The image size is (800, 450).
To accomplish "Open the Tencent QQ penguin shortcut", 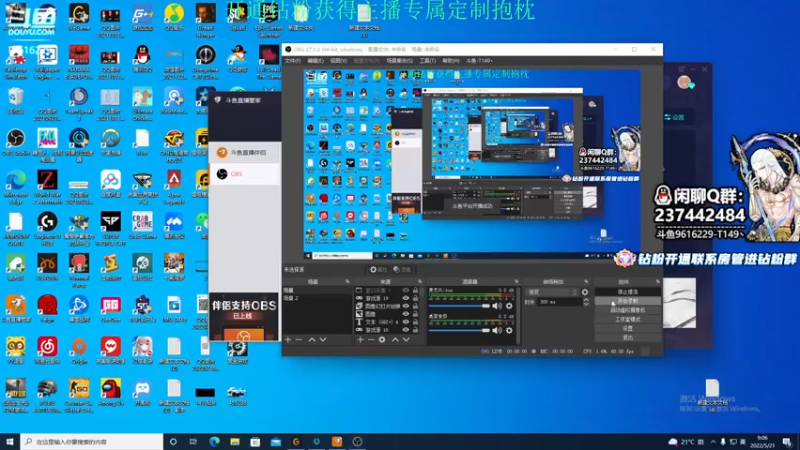I will [x=142, y=59].
